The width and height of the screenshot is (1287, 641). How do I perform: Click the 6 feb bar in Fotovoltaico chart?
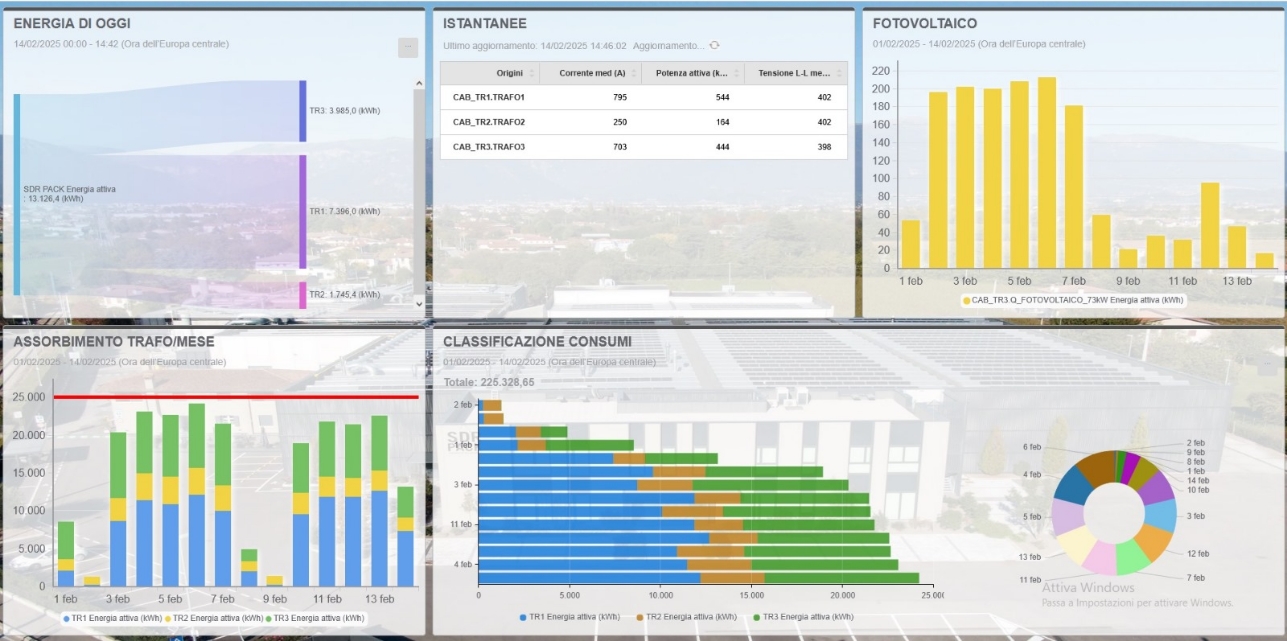coord(1046,172)
